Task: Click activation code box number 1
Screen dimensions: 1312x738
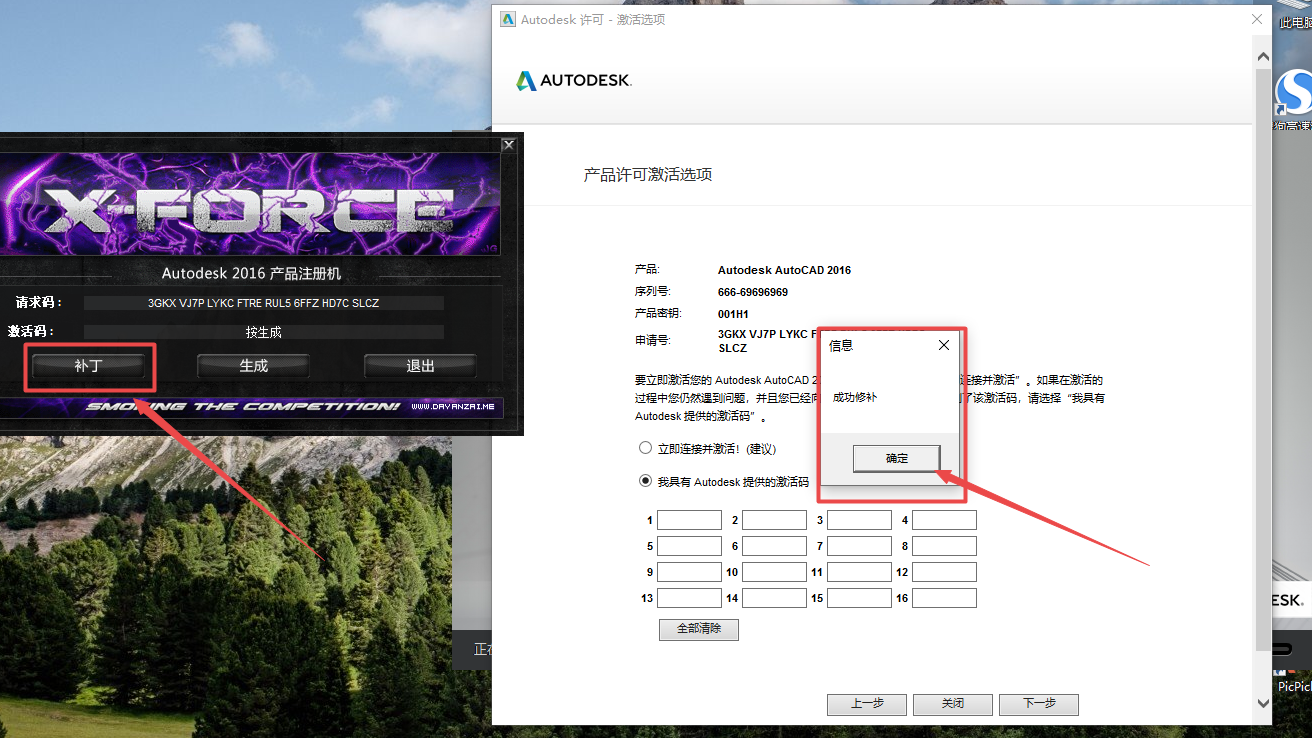Action: tap(689, 520)
